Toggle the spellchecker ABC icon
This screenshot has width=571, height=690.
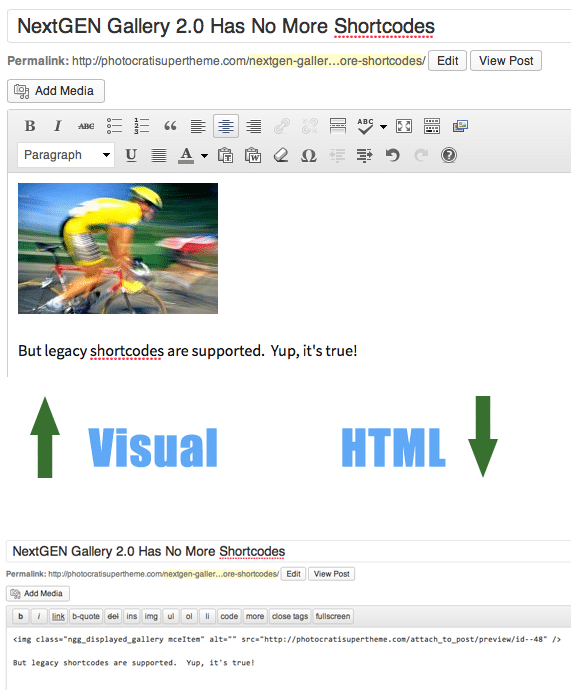point(365,126)
